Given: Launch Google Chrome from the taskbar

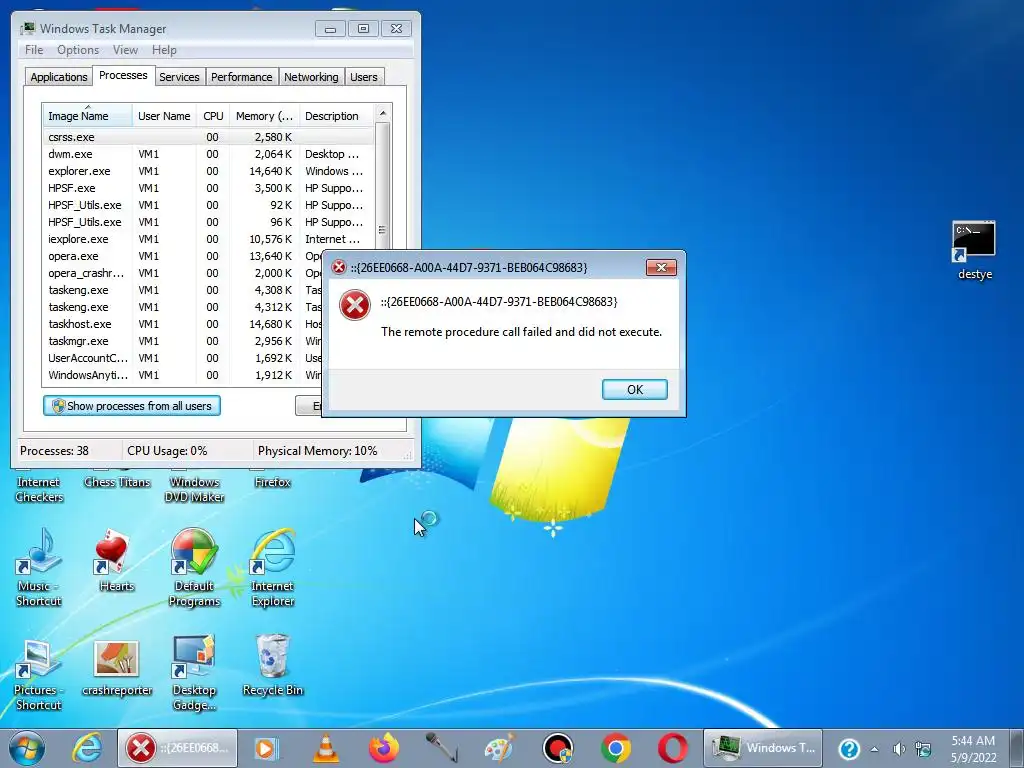Looking at the screenshot, I should [x=616, y=748].
